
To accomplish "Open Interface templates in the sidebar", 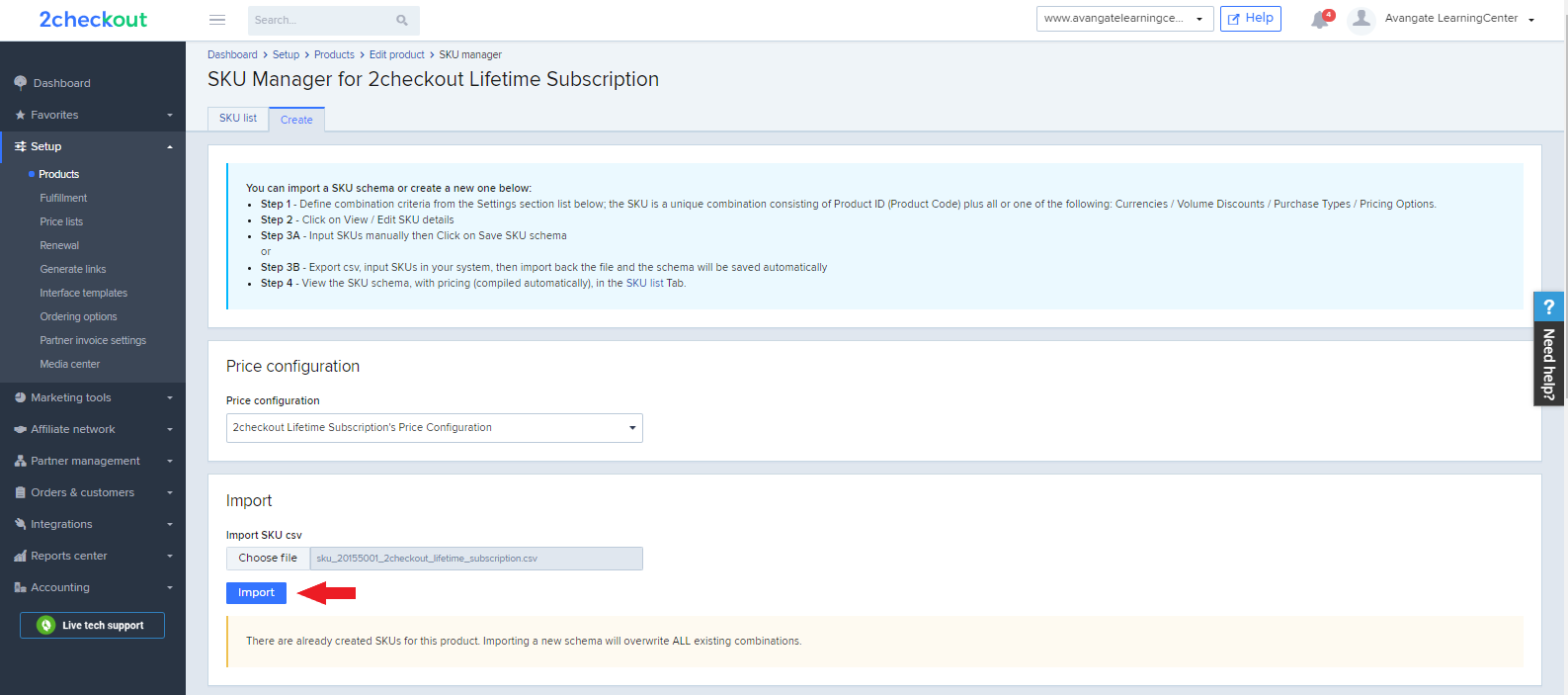I will click(84, 293).
